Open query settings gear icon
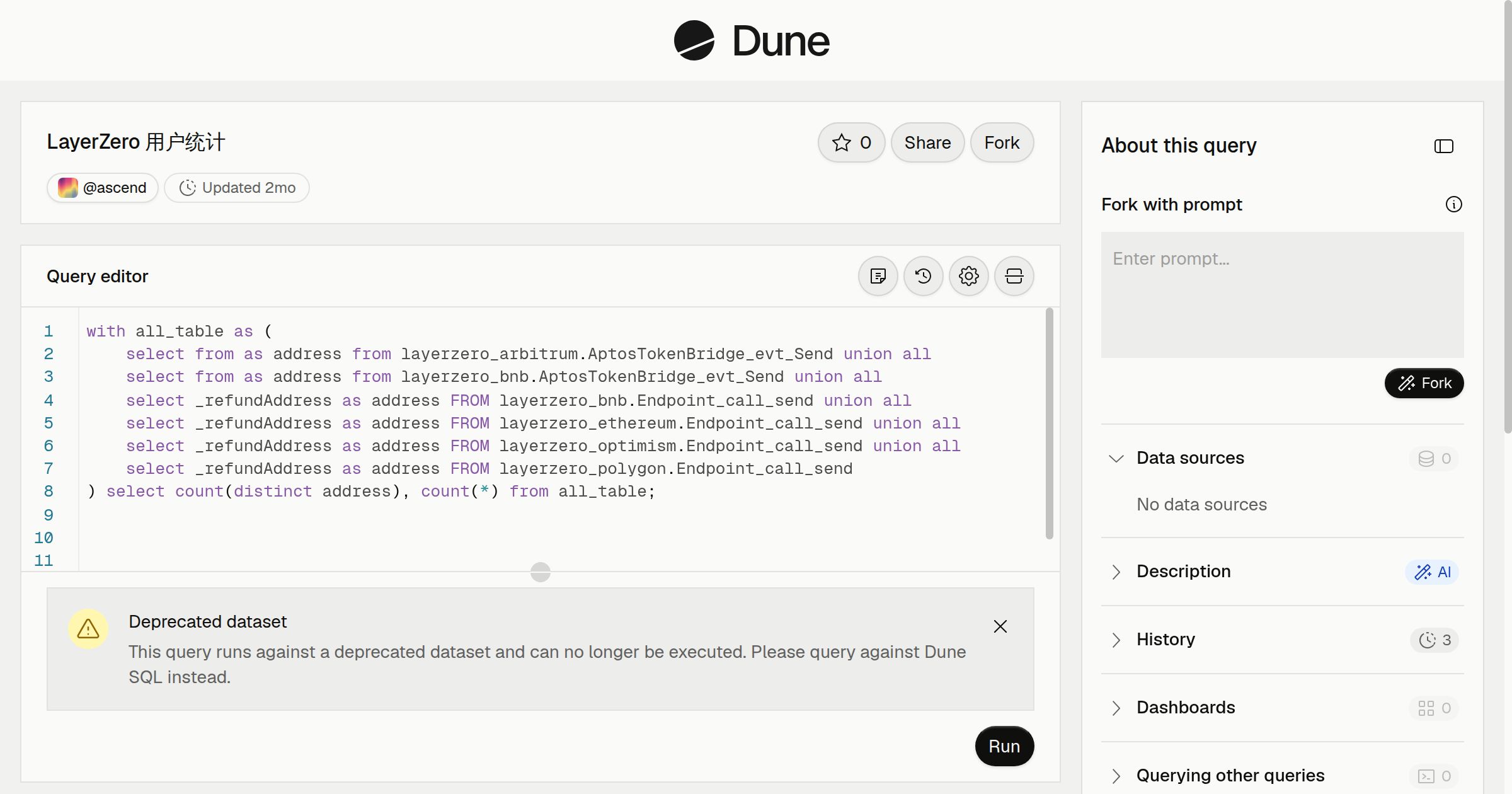1512x794 pixels. pos(968,276)
